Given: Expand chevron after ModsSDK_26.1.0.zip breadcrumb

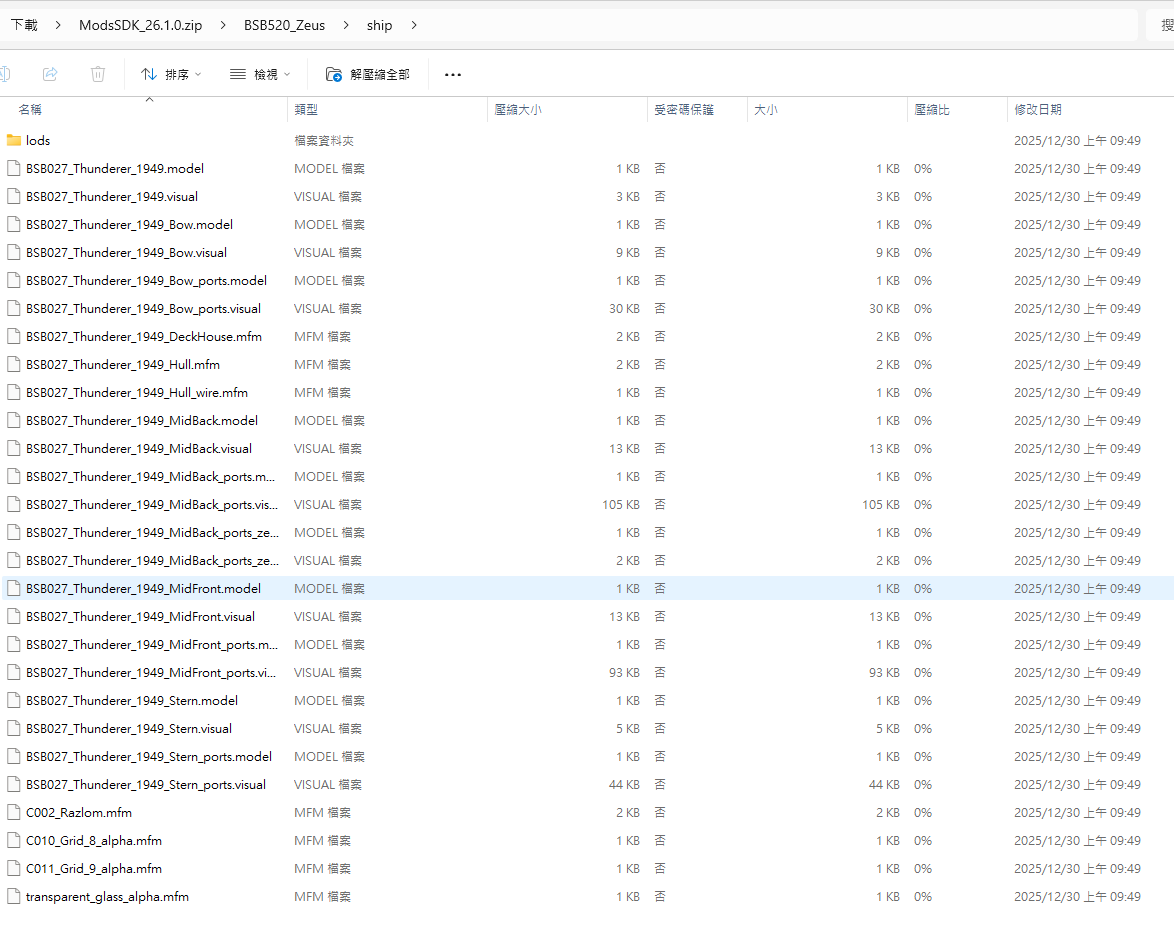Looking at the screenshot, I should click(x=223, y=25).
